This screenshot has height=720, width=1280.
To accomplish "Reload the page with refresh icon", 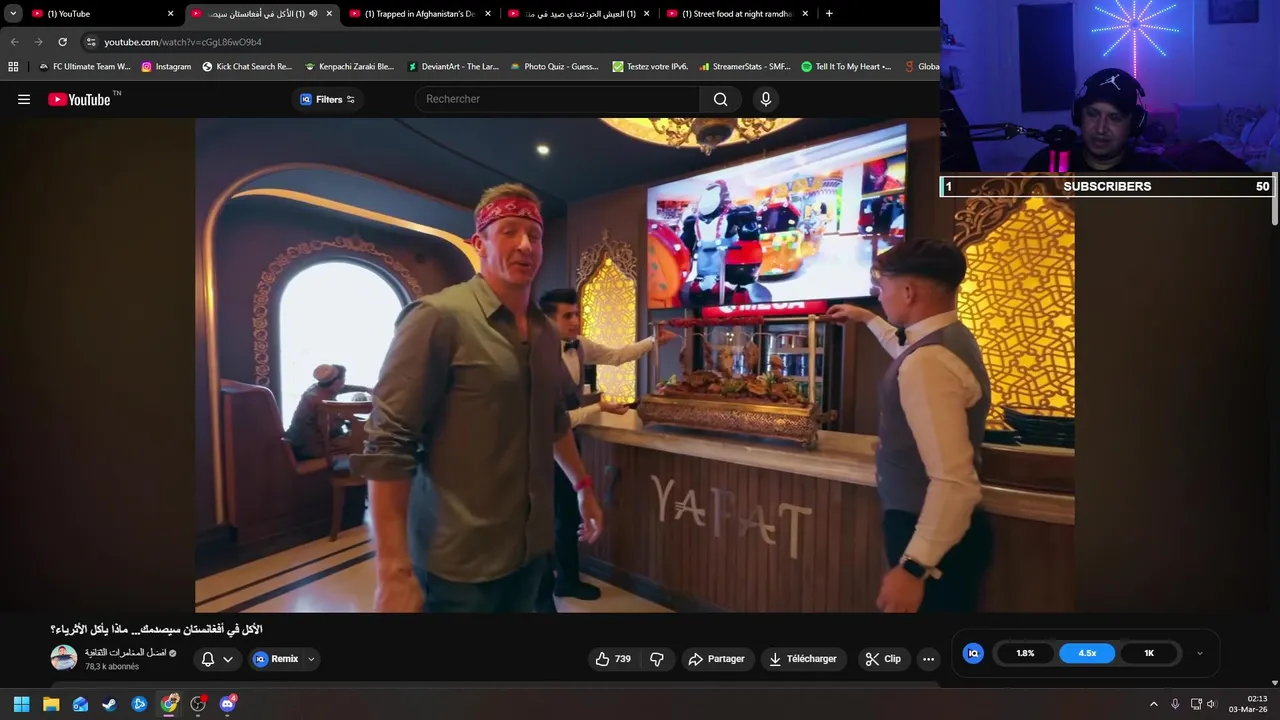I will [x=62, y=42].
